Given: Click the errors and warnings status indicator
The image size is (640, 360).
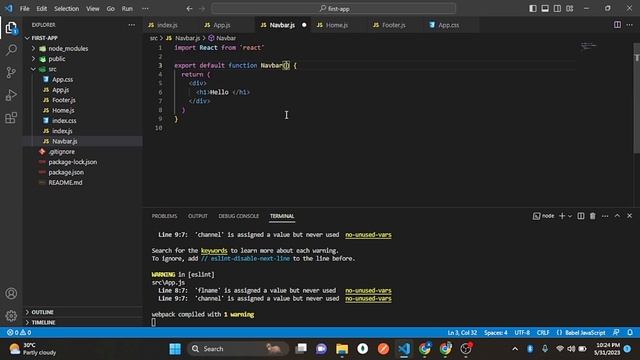Looking at the screenshot, I should [x=19, y=333].
